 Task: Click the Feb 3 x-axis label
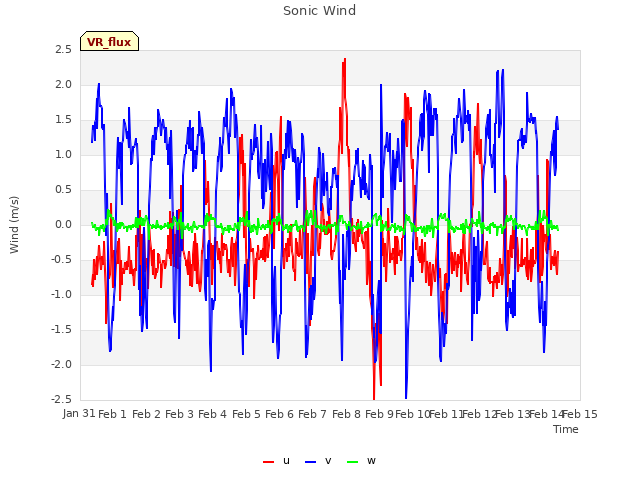[x=179, y=414]
